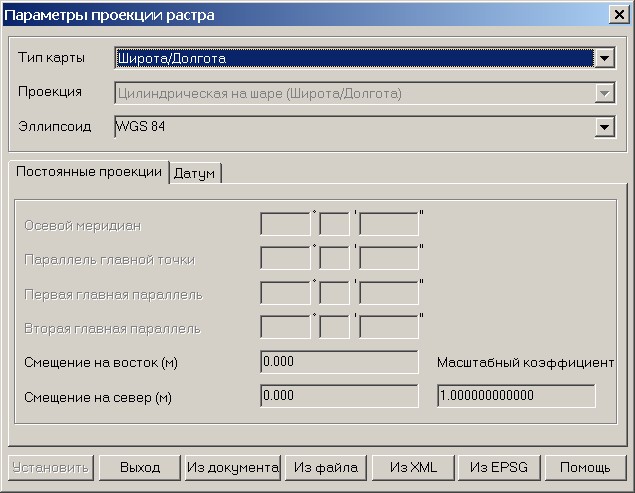Click the Смещение на восток input field
The width and height of the screenshot is (635, 493).
[338, 361]
